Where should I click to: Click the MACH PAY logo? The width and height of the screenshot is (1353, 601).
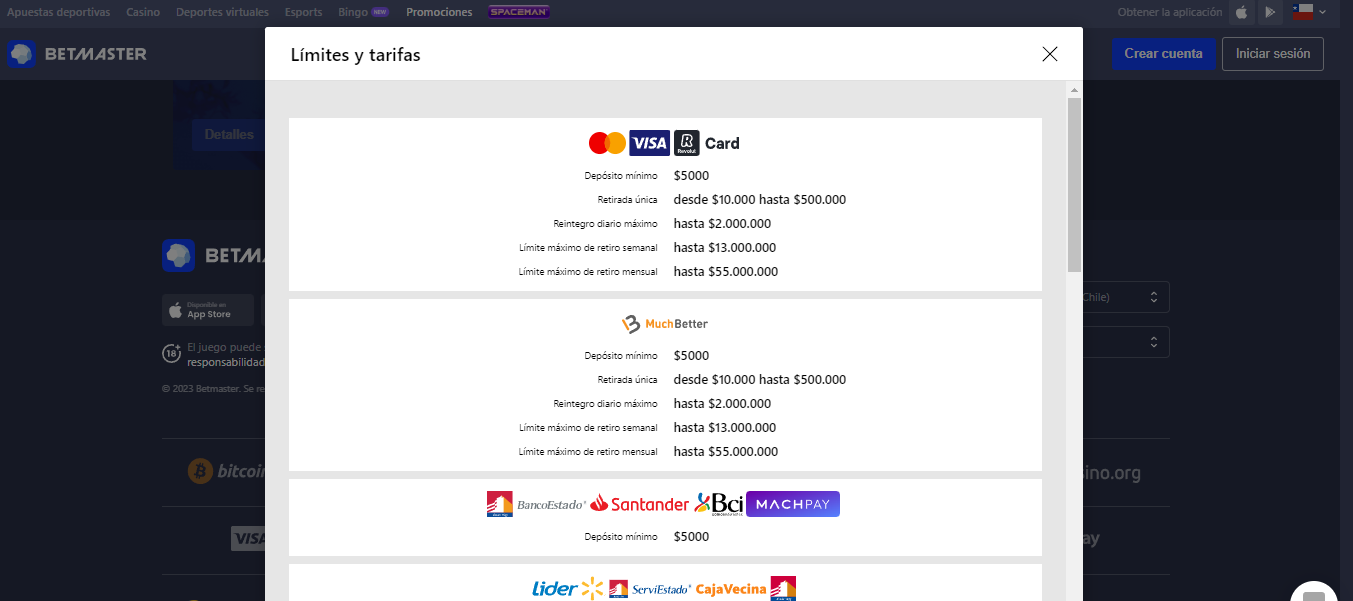(x=793, y=504)
